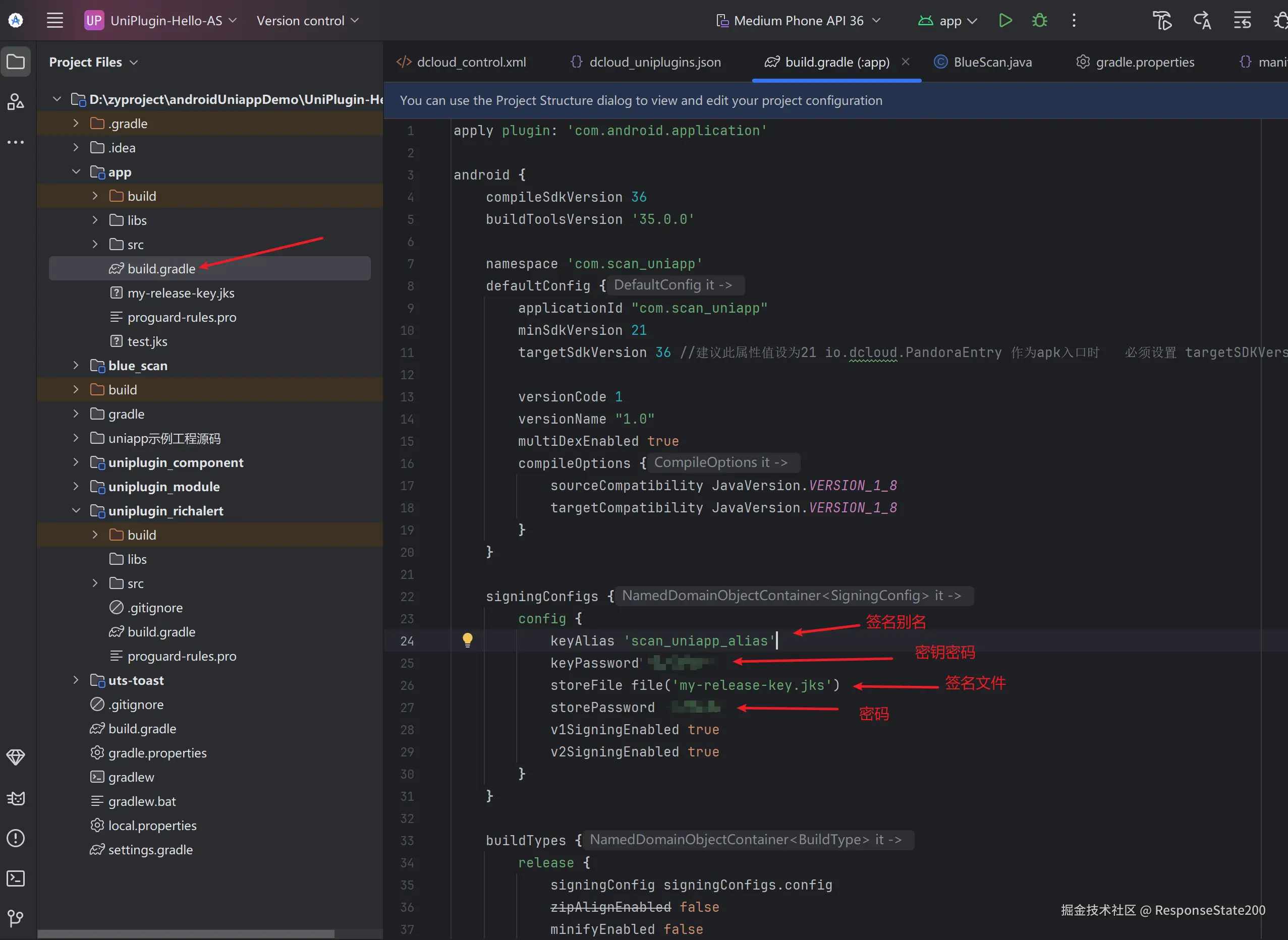Close the build.gradle (:app) tab

[x=906, y=62]
